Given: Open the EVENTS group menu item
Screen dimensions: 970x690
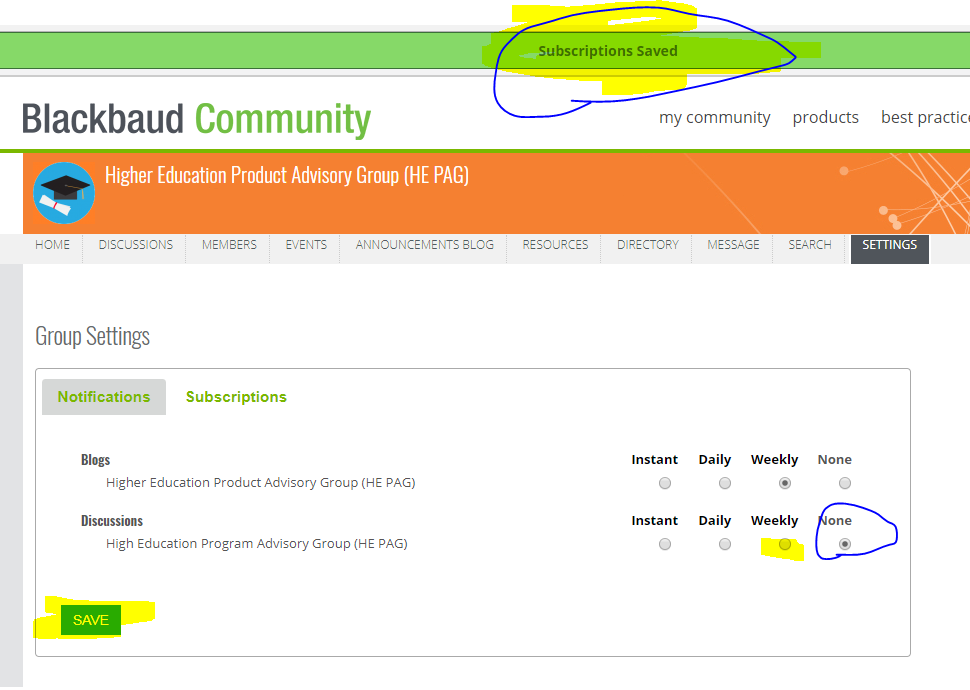Looking at the screenshot, I should coord(306,245).
